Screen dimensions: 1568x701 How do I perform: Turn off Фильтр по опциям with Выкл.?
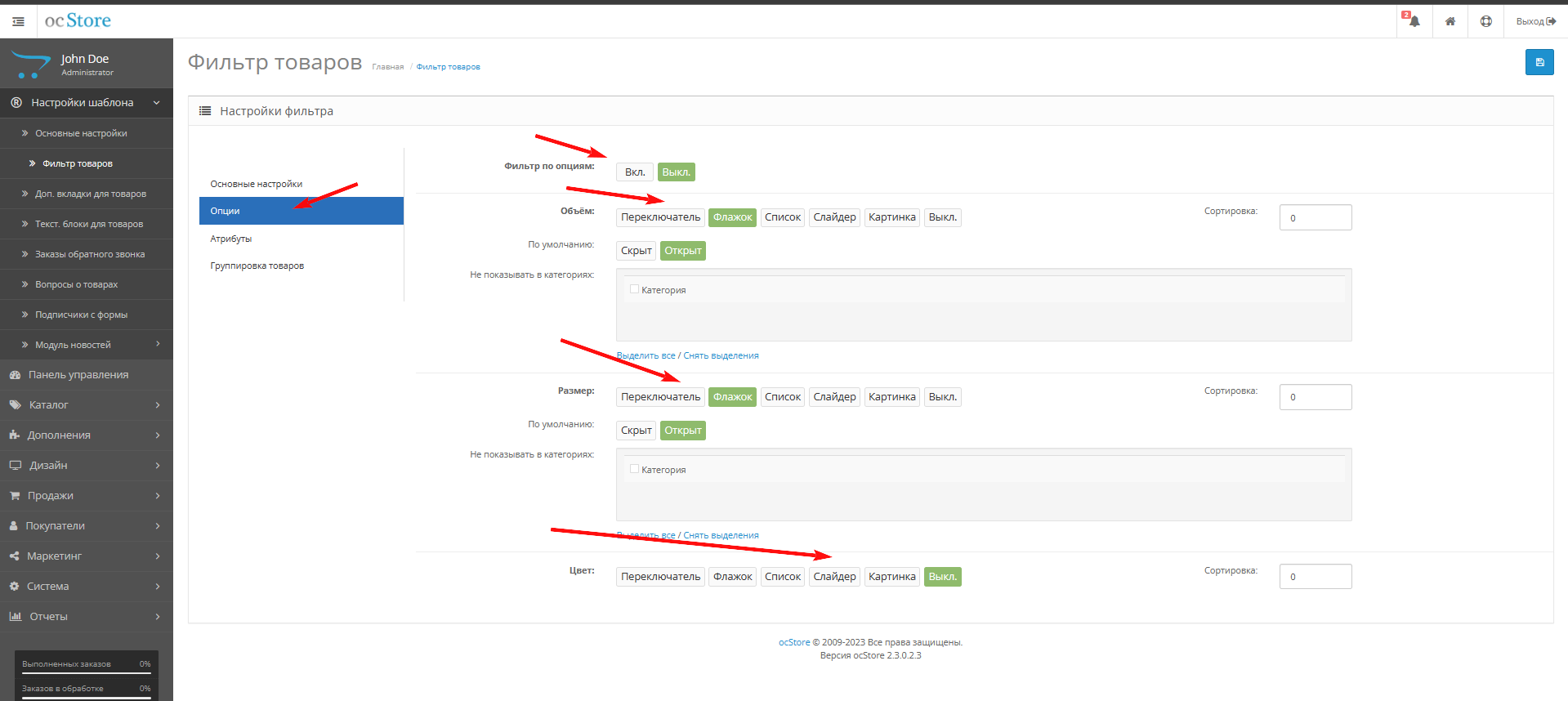(677, 172)
